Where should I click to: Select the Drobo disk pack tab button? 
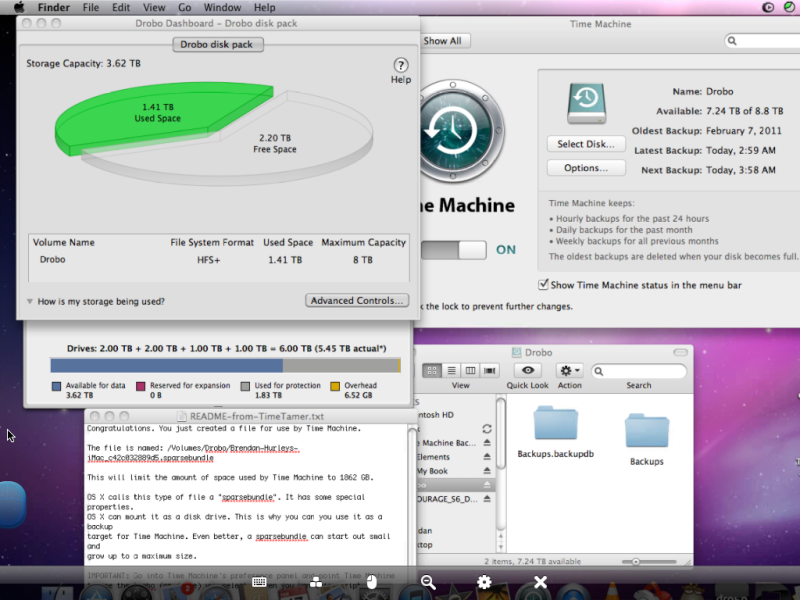pyautogui.click(x=218, y=44)
